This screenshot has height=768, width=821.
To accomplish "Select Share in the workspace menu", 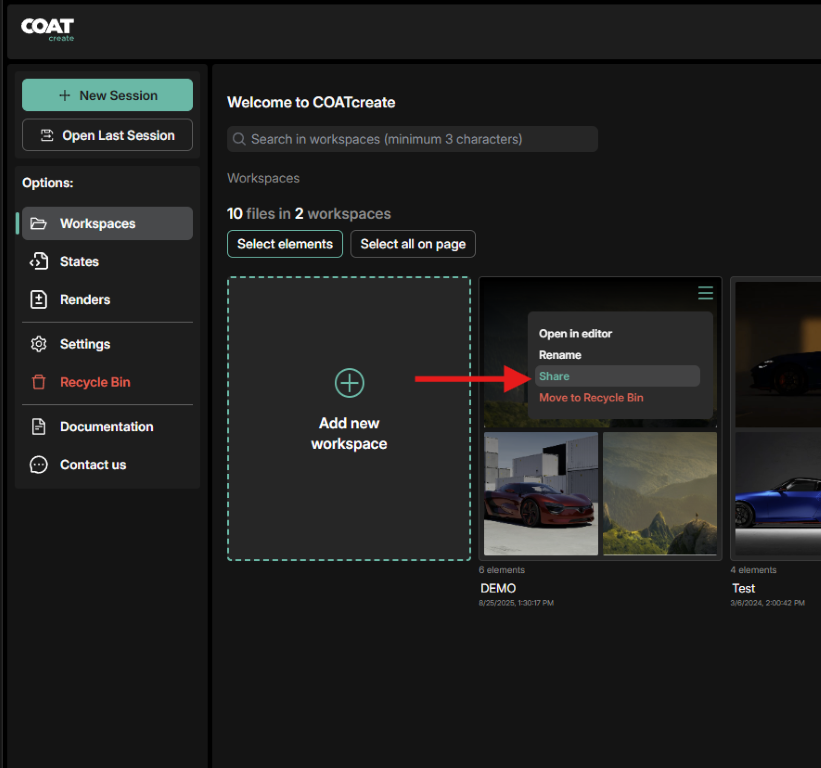I will pyautogui.click(x=555, y=376).
